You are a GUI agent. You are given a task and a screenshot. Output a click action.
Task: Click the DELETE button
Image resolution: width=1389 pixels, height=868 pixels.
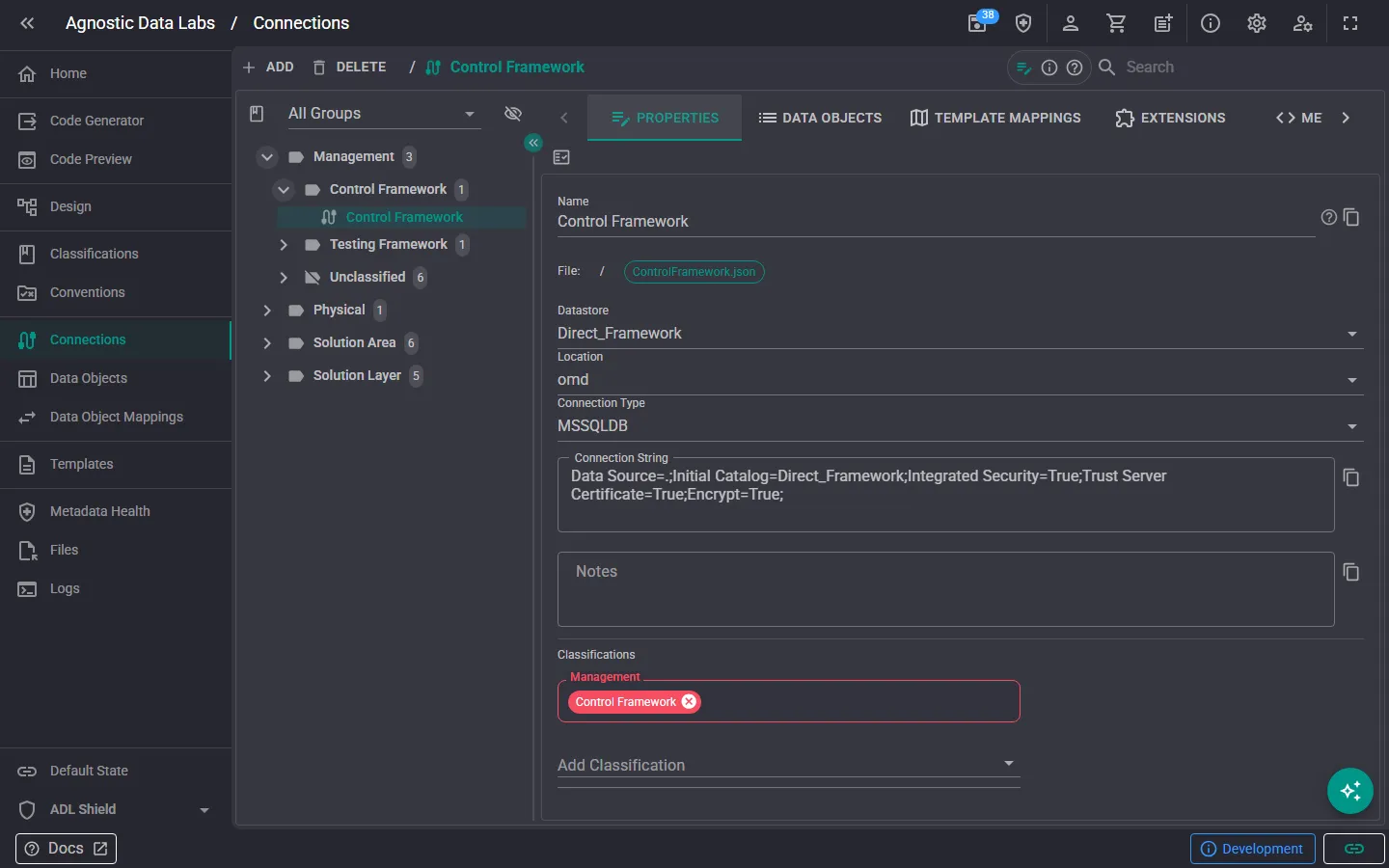(x=349, y=68)
